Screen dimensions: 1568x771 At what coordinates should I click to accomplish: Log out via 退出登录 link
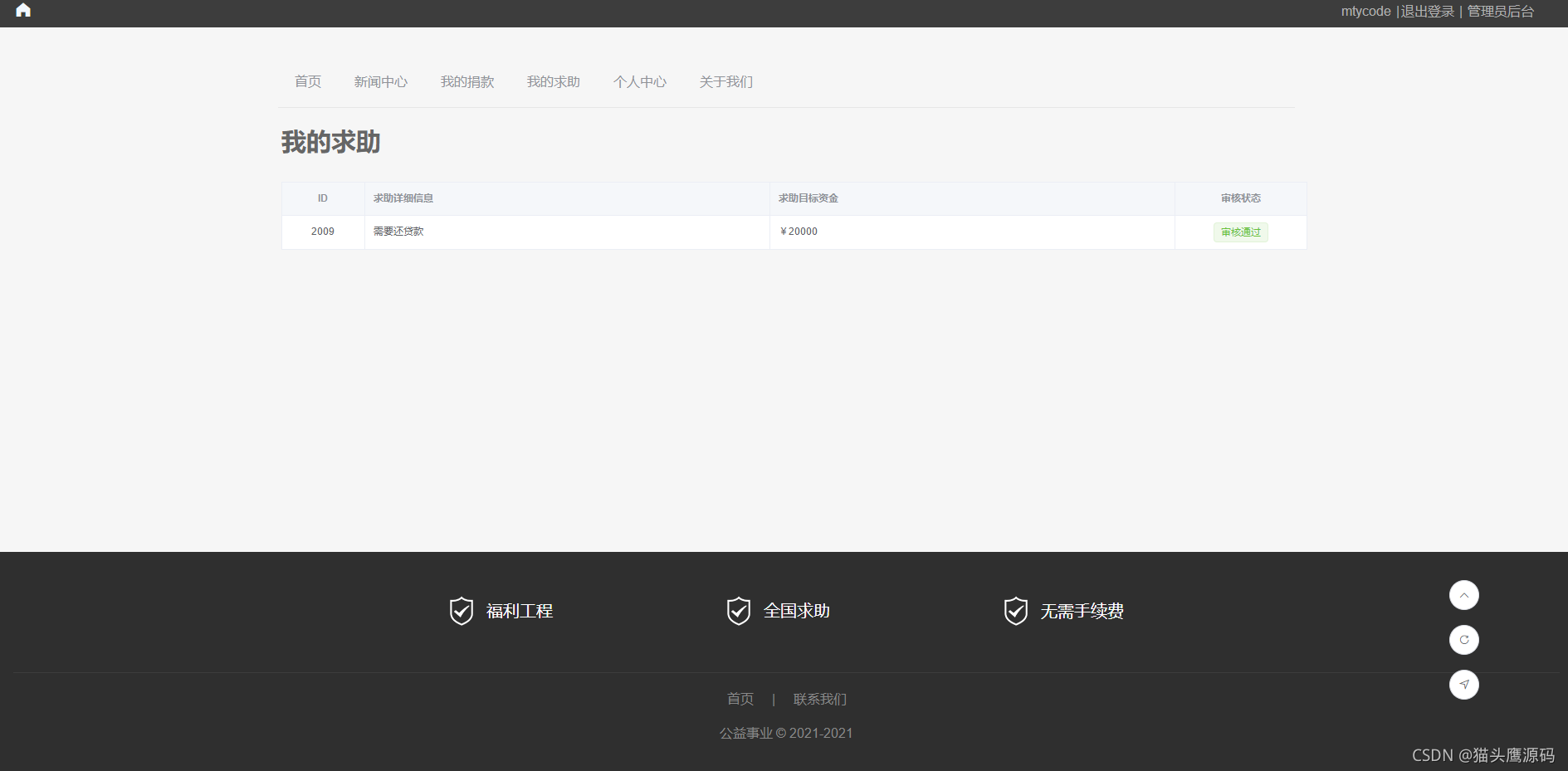(1428, 12)
